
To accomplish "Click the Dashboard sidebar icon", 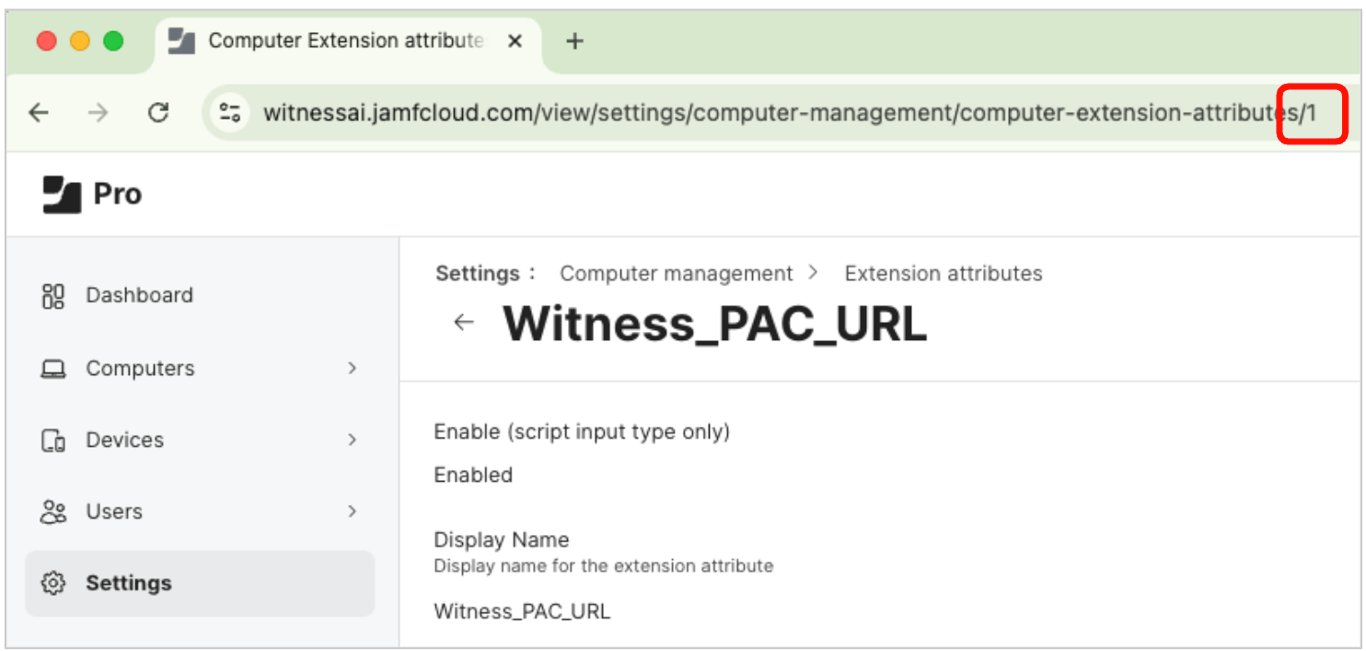I will [x=53, y=296].
